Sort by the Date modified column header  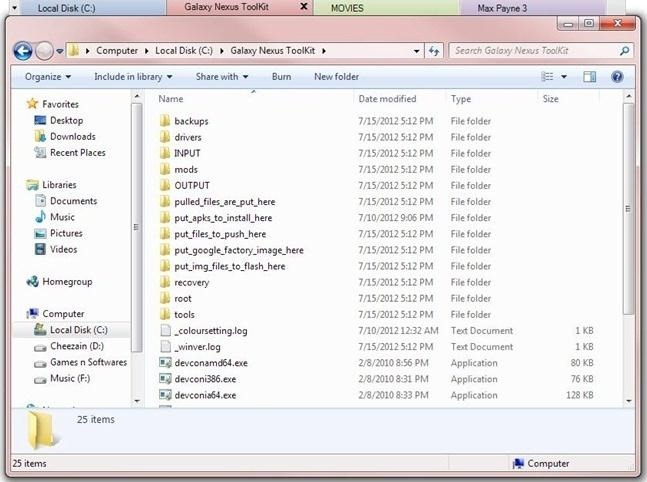pos(387,99)
